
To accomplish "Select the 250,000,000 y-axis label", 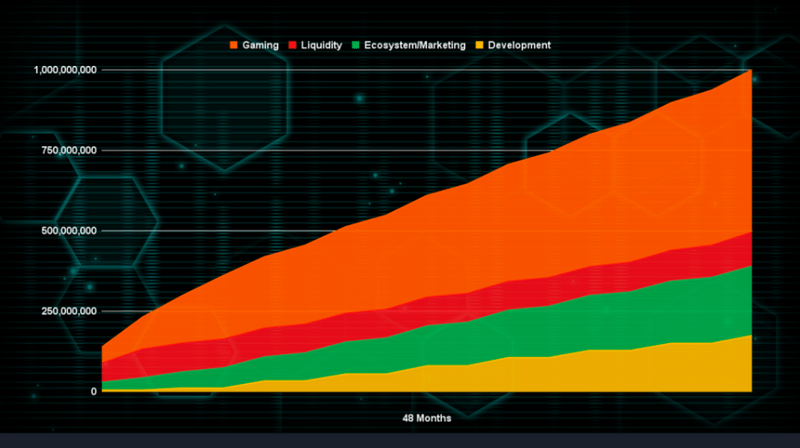I will (69, 311).
